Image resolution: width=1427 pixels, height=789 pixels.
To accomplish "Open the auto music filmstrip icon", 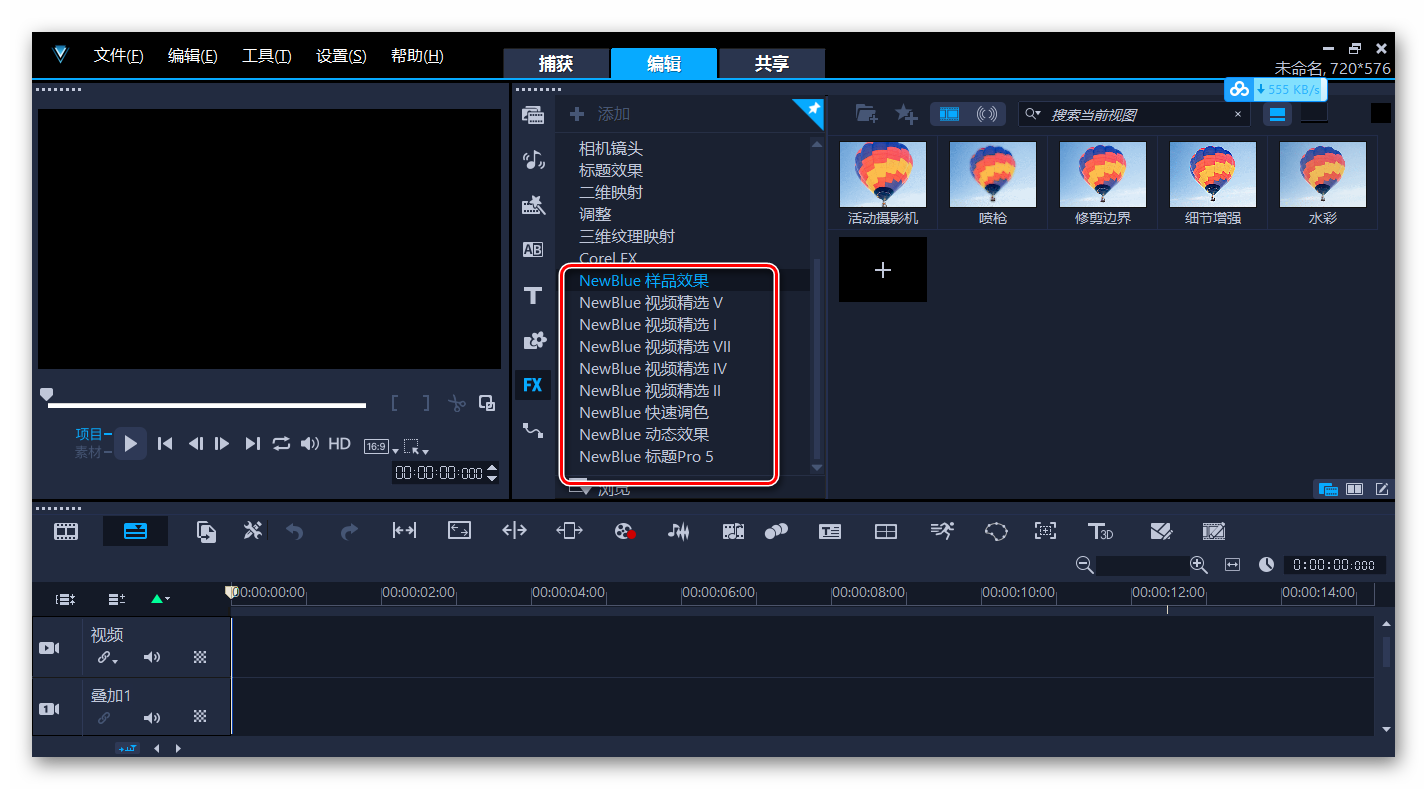I will 733,532.
